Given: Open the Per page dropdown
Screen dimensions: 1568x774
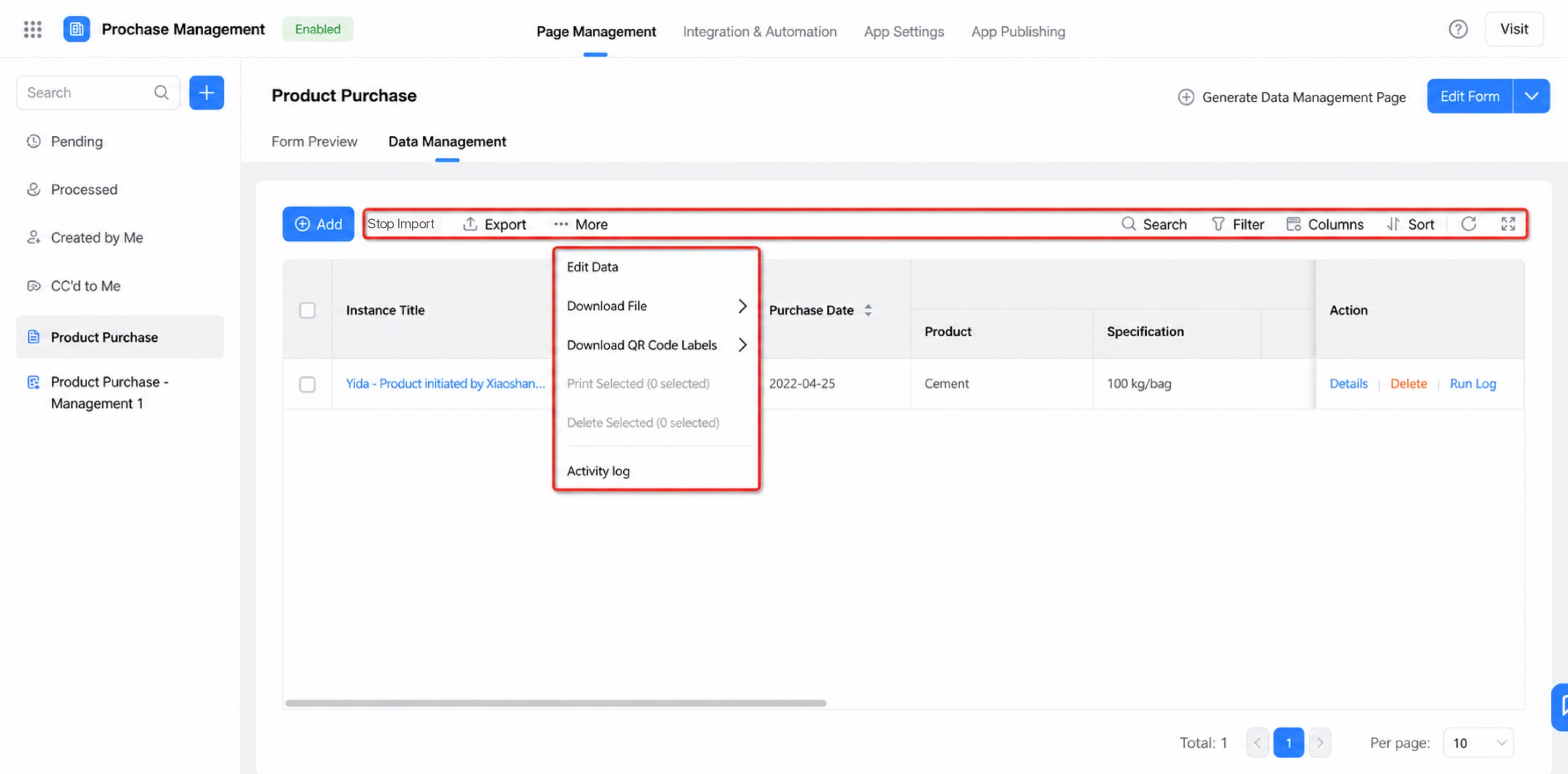Looking at the screenshot, I should click(x=1478, y=742).
